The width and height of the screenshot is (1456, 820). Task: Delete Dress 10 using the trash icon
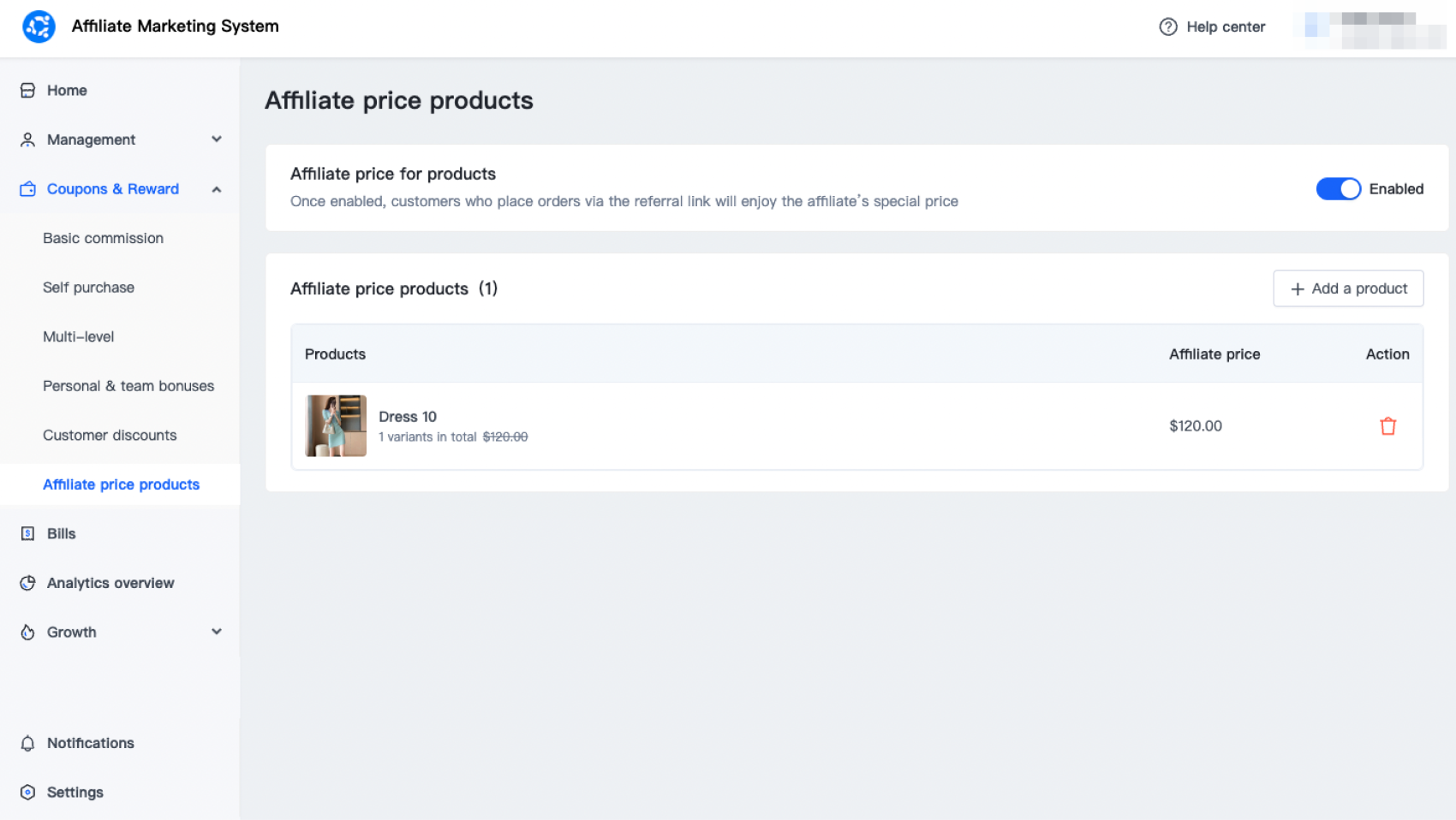click(1387, 425)
